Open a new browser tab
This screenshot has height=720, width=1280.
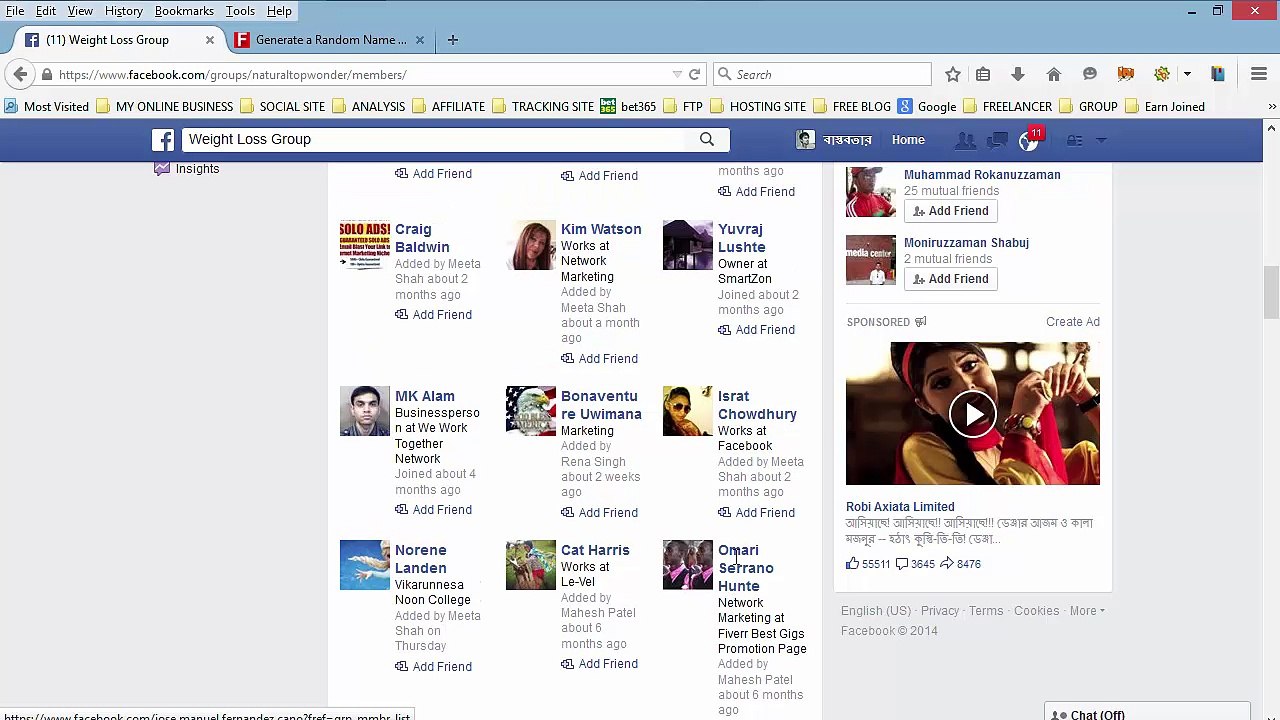[x=453, y=40]
